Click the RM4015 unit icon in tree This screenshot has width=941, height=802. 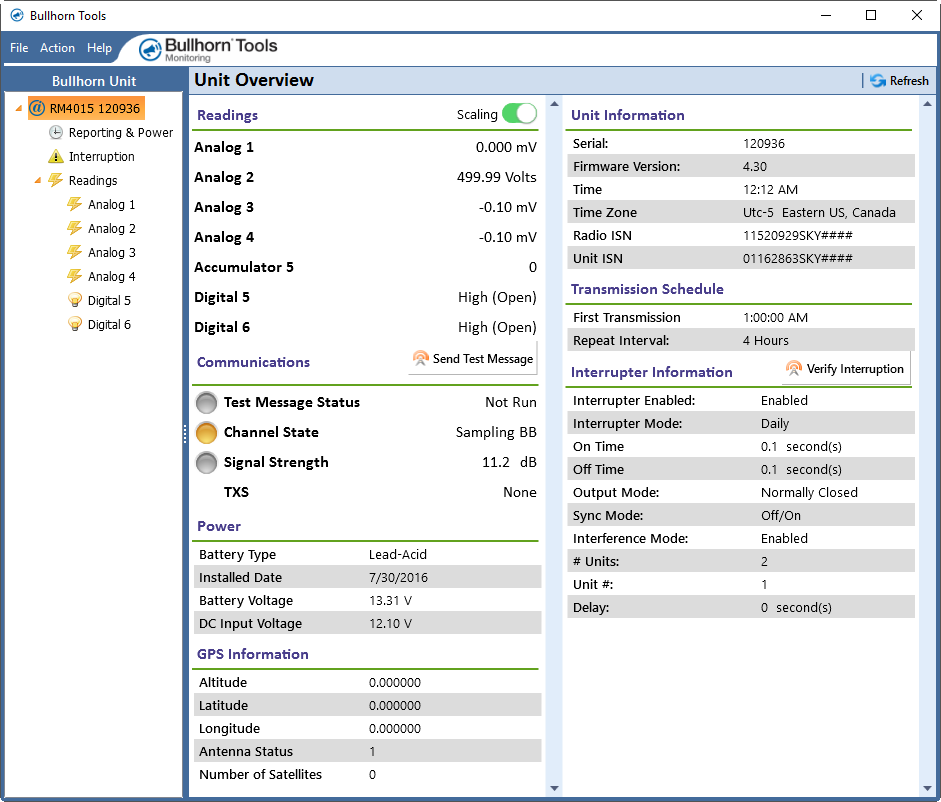point(37,108)
